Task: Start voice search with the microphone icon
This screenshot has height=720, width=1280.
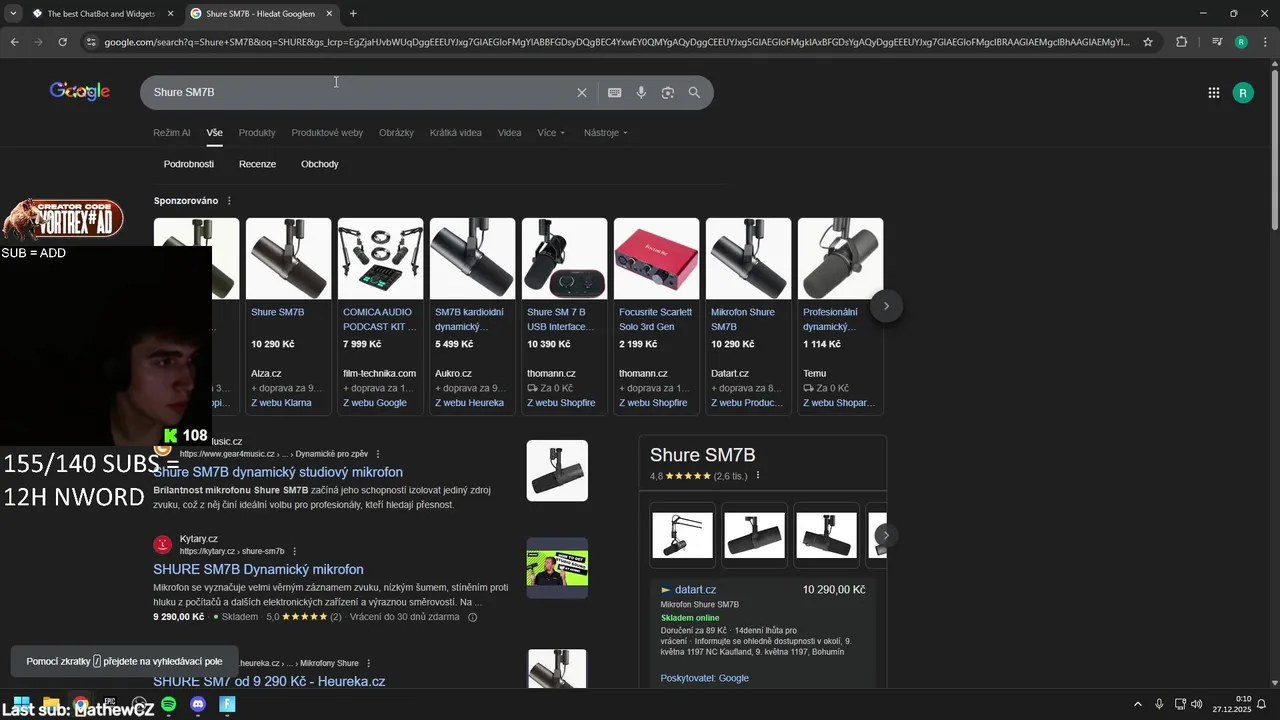Action: click(x=641, y=92)
